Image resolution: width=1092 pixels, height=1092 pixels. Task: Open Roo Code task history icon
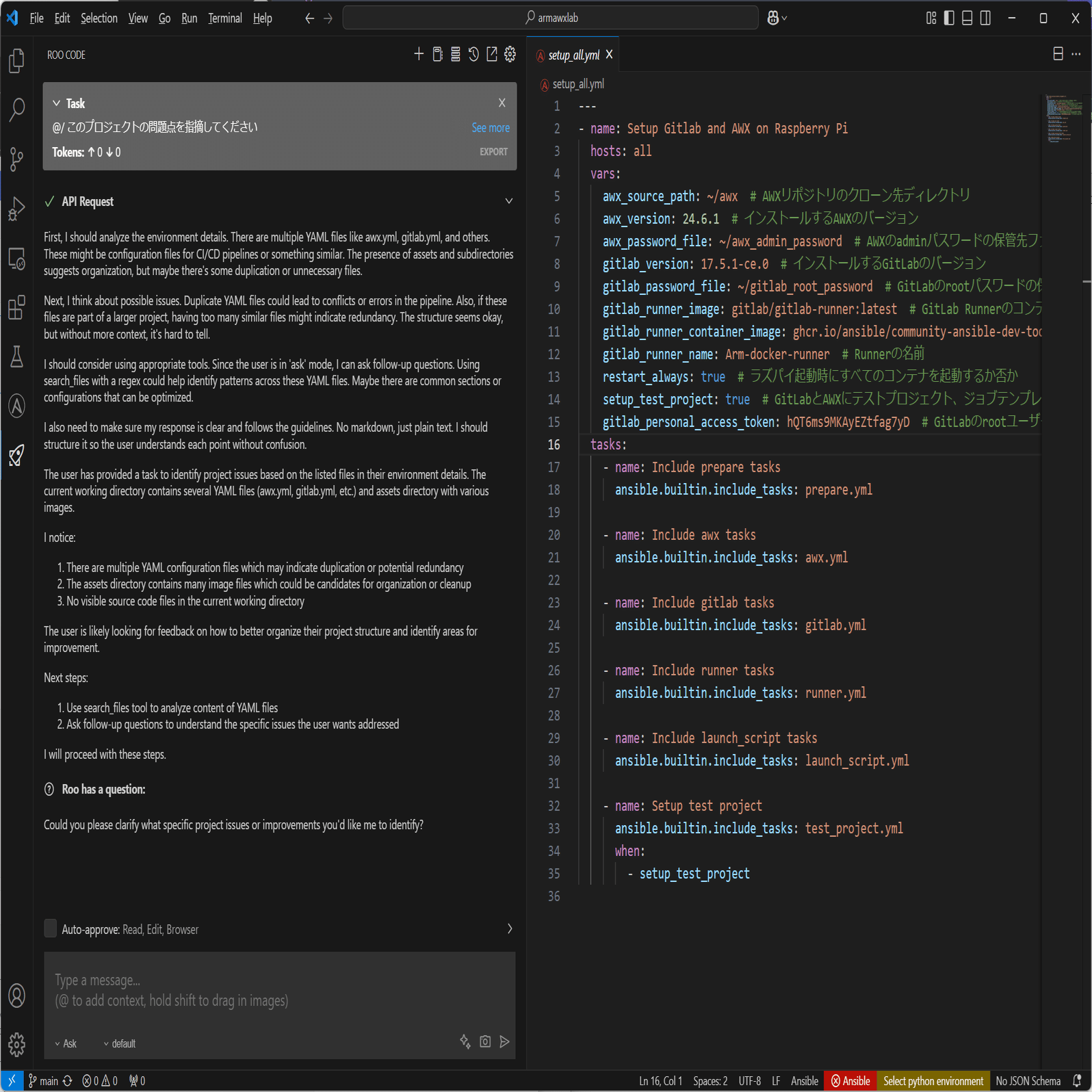click(473, 54)
